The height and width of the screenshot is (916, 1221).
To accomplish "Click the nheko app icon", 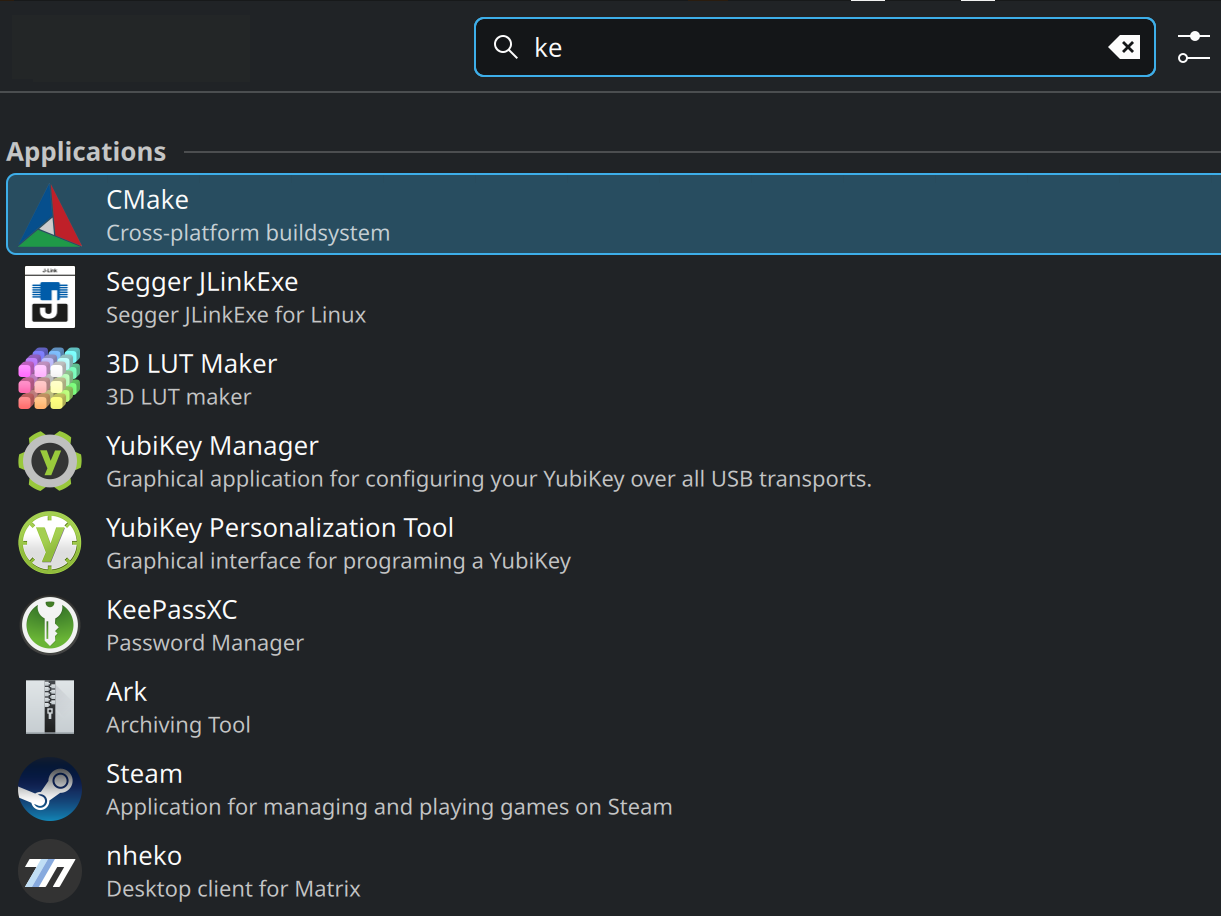I will [x=50, y=872].
